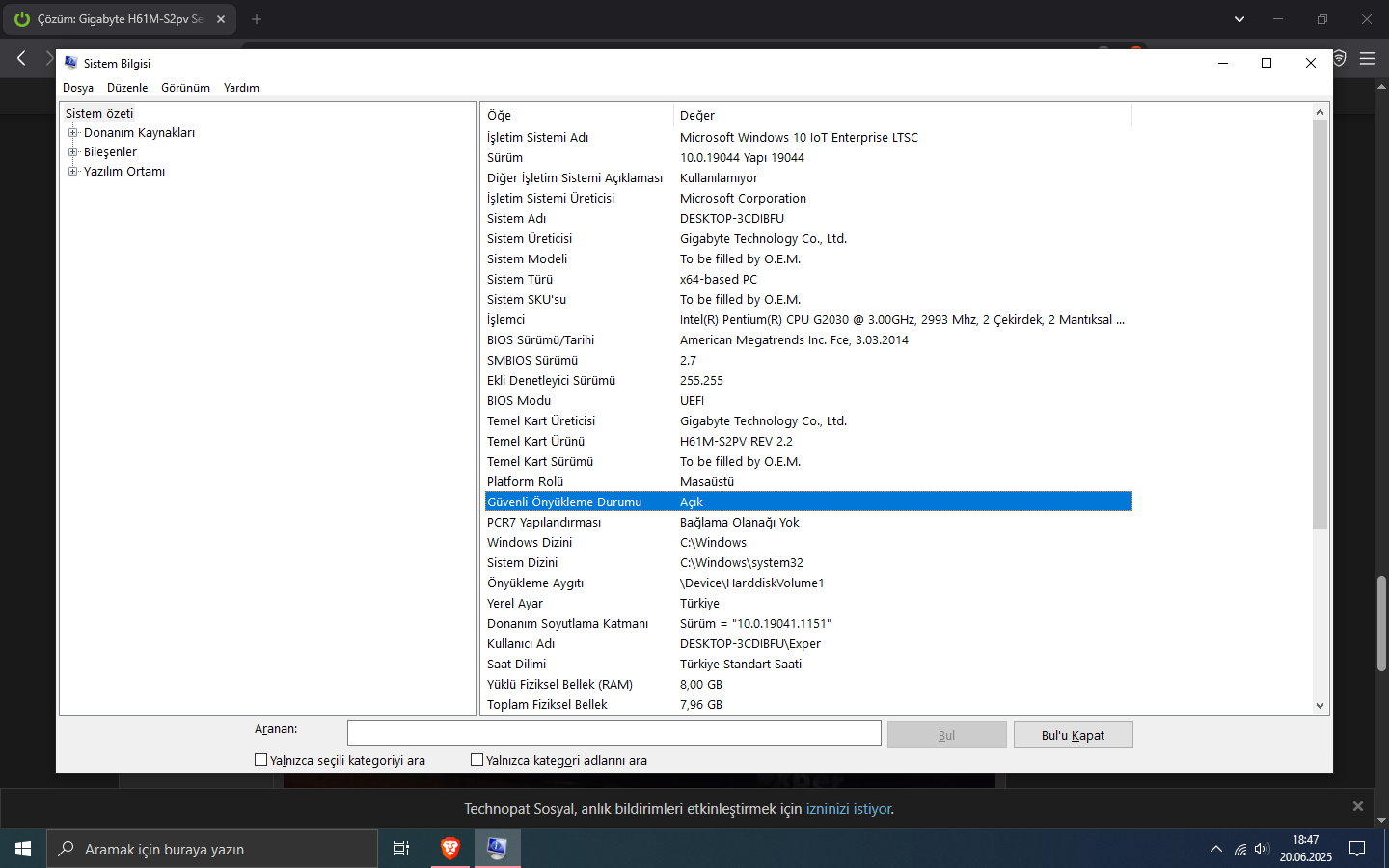This screenshot has width=1389, height=868.
Task: Focus the 'Aramak için buraya yazın' taskbar search
Action: [212, 849]
